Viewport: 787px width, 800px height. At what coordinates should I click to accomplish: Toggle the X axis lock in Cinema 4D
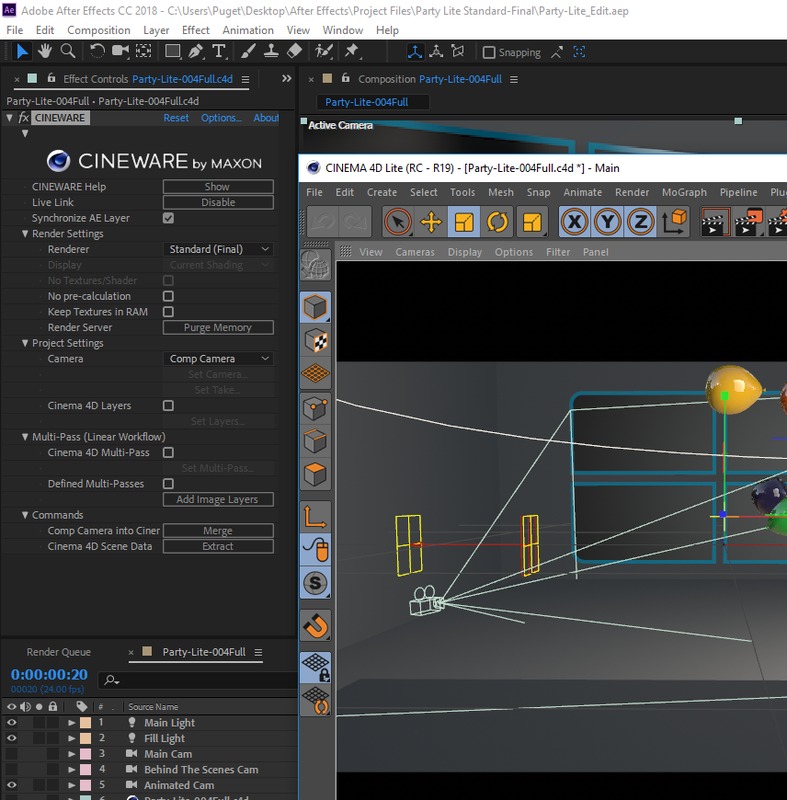pyautogui.click(x=574, y=222)
